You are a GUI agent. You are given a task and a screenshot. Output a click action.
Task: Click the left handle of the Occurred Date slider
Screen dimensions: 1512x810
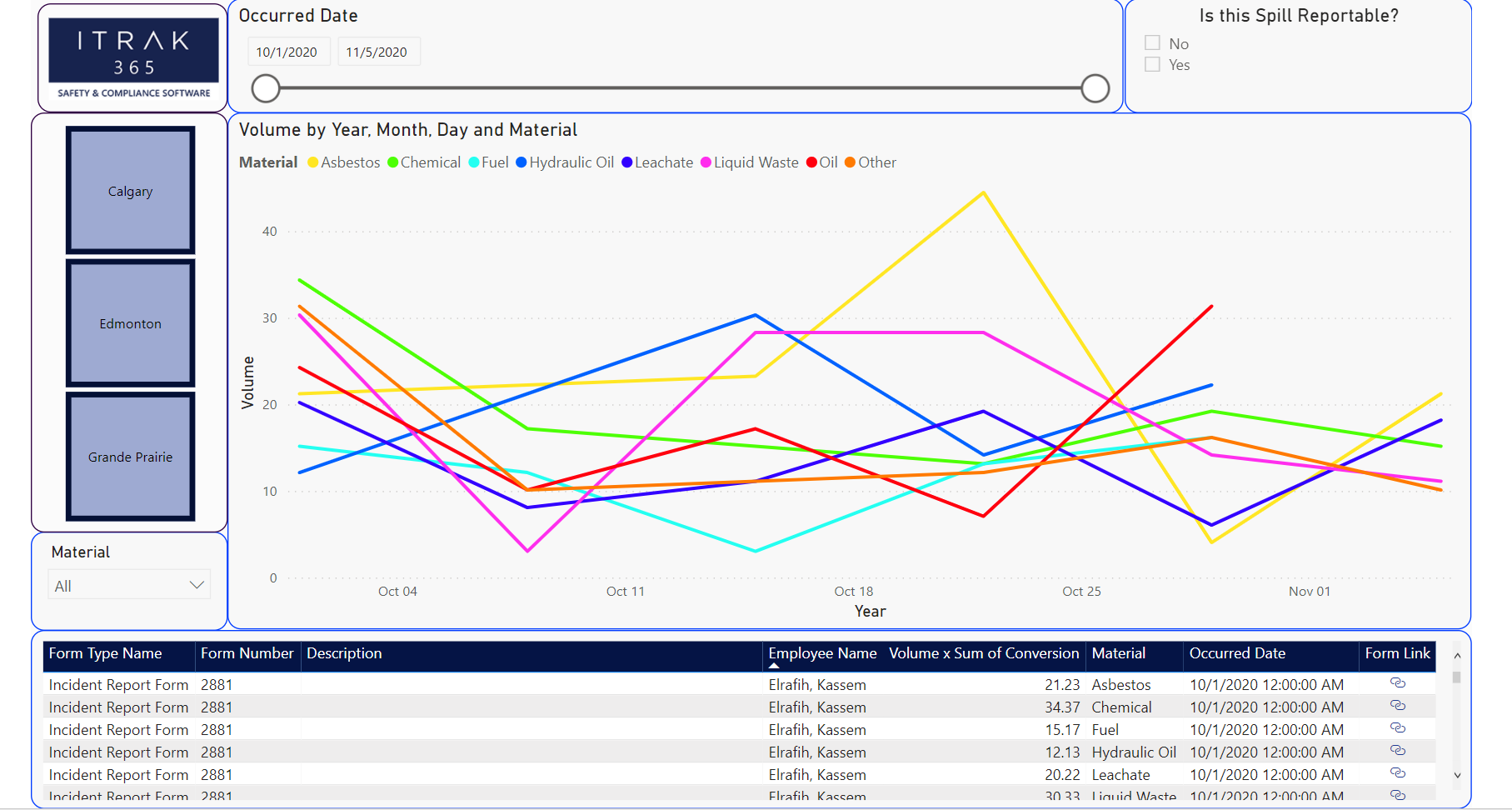coord(265,87)
